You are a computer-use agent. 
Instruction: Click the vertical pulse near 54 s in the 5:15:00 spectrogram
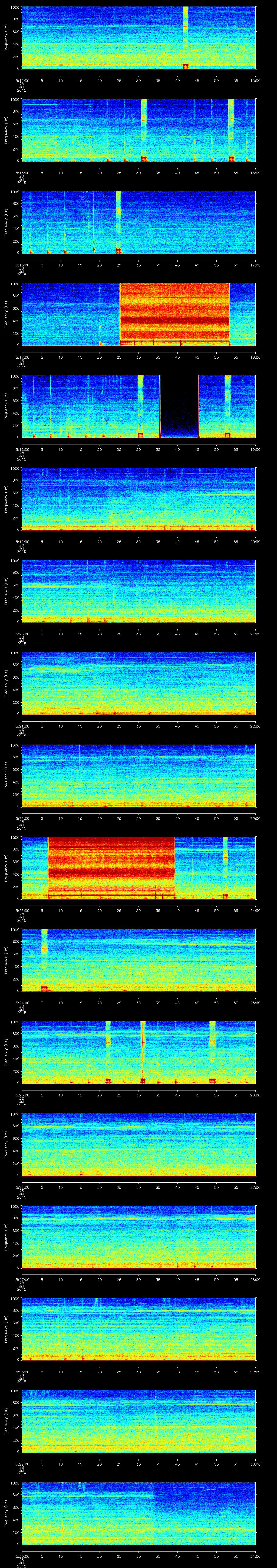231,130
